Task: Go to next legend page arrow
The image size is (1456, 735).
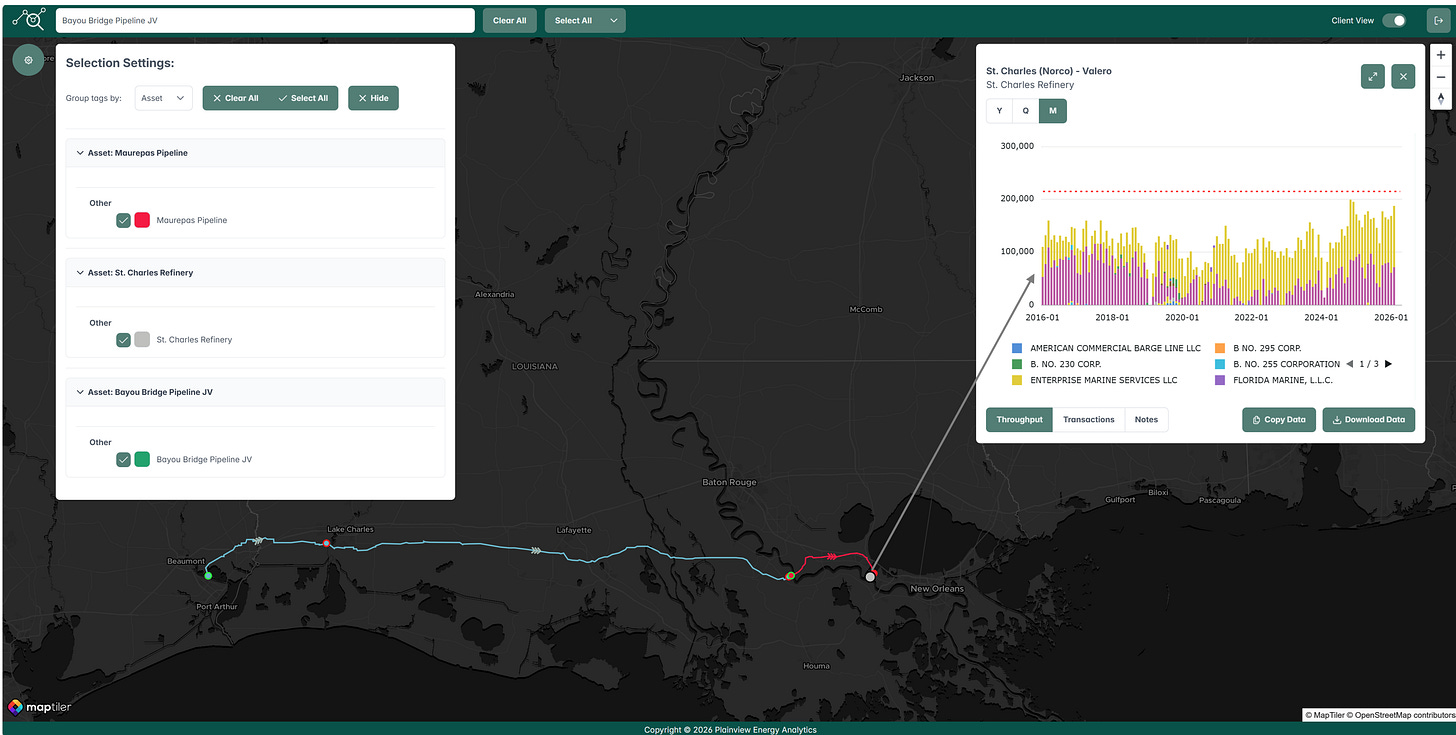Action: pyautogui.click(x=1388, y=364)
